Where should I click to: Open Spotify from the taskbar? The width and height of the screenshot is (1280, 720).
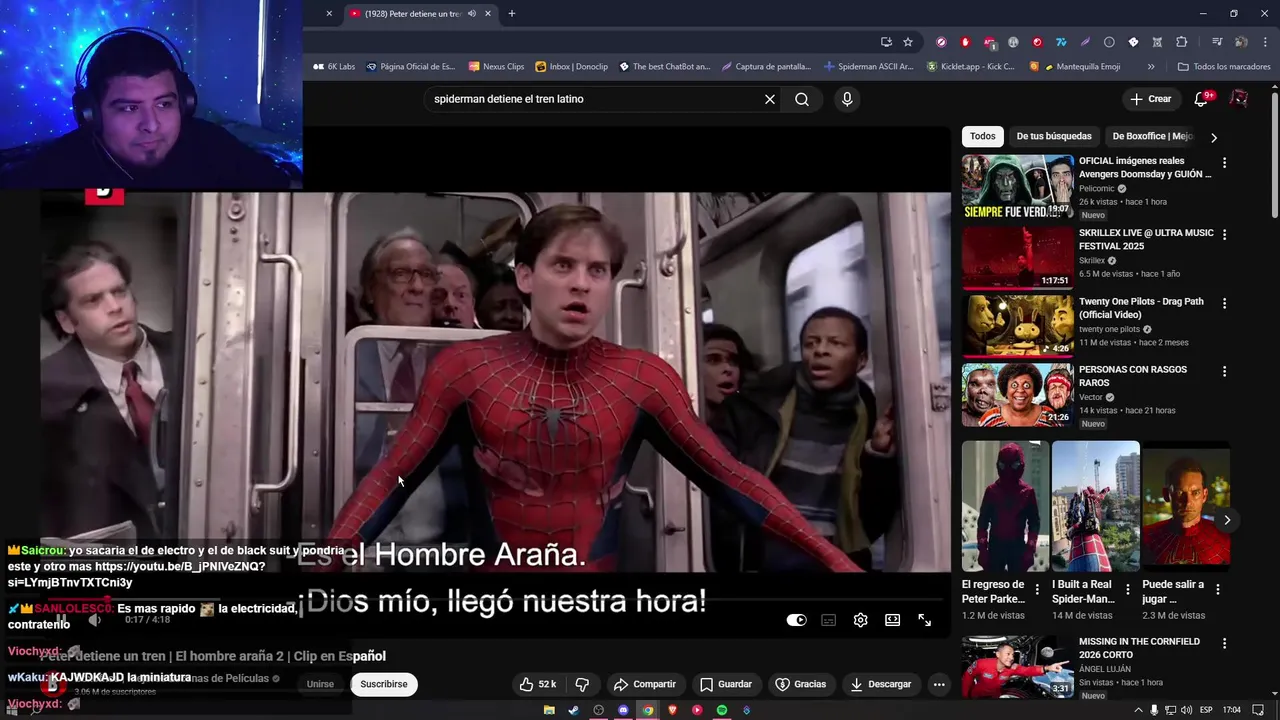[x=721, y=710]
